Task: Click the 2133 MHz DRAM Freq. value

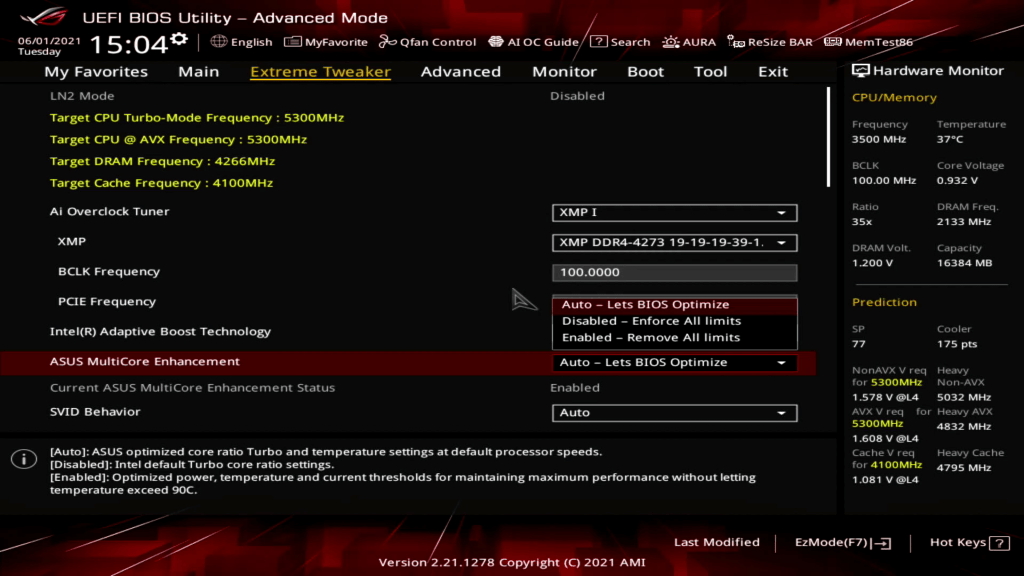Action: [x=963, y=221]
